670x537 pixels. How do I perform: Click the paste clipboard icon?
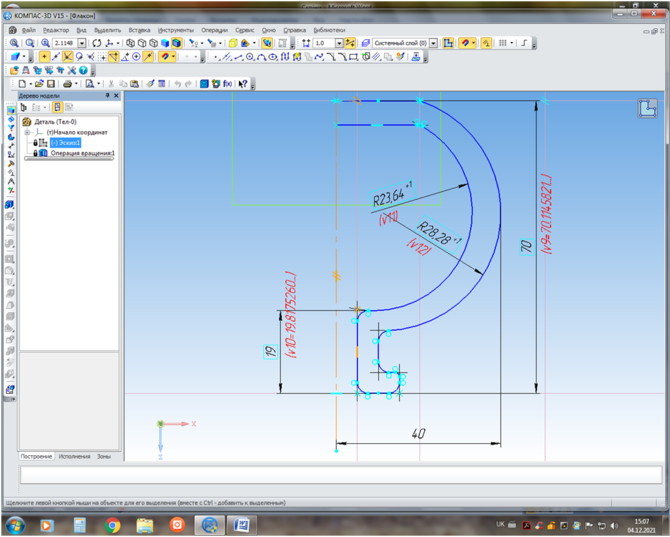pyautogui.click(x=134, y=84)
